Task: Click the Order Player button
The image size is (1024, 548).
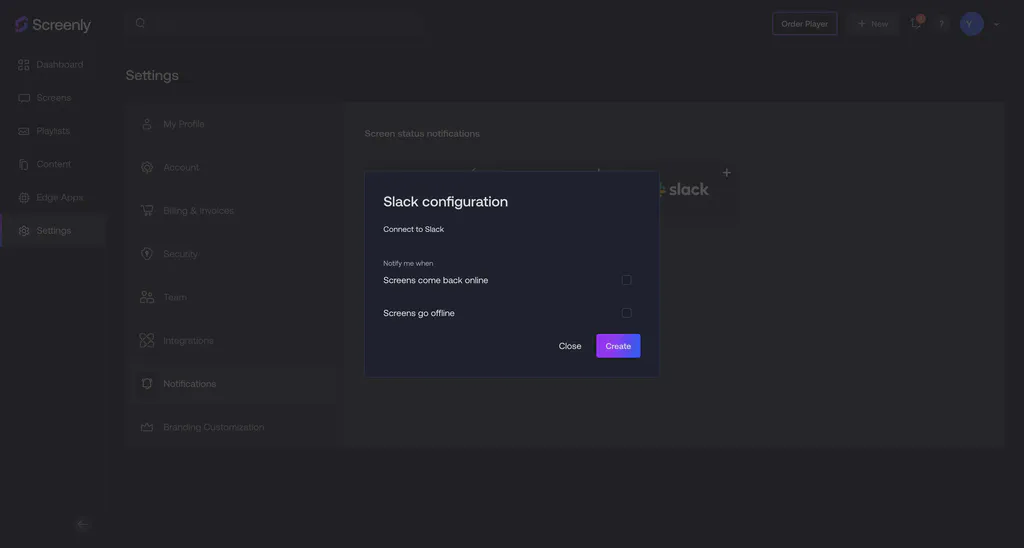Action: (x=805, y=24)
